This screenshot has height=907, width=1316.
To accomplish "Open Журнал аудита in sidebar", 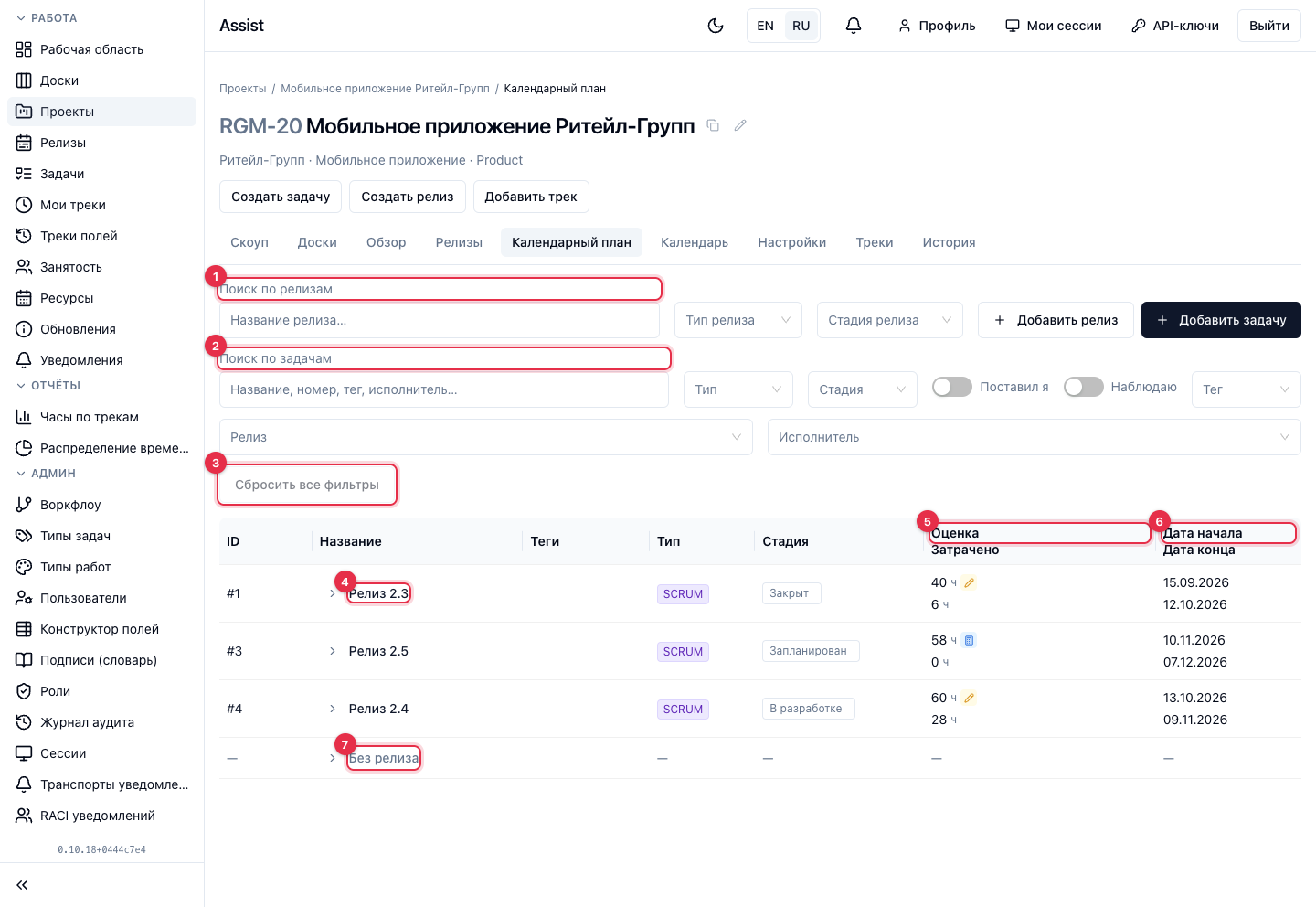I will (x=101, y=722).
